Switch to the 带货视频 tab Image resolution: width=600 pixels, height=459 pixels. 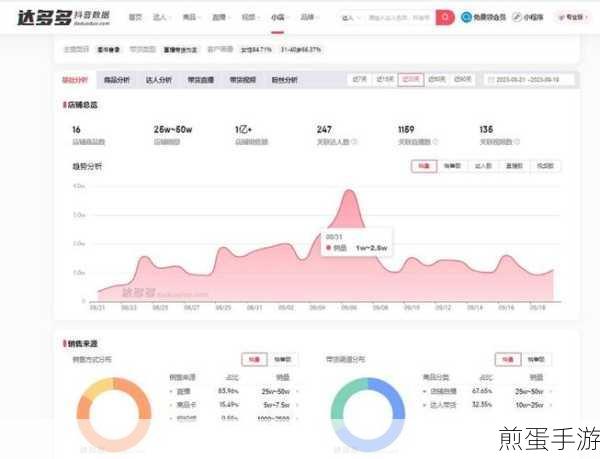[x=243, y=80]
